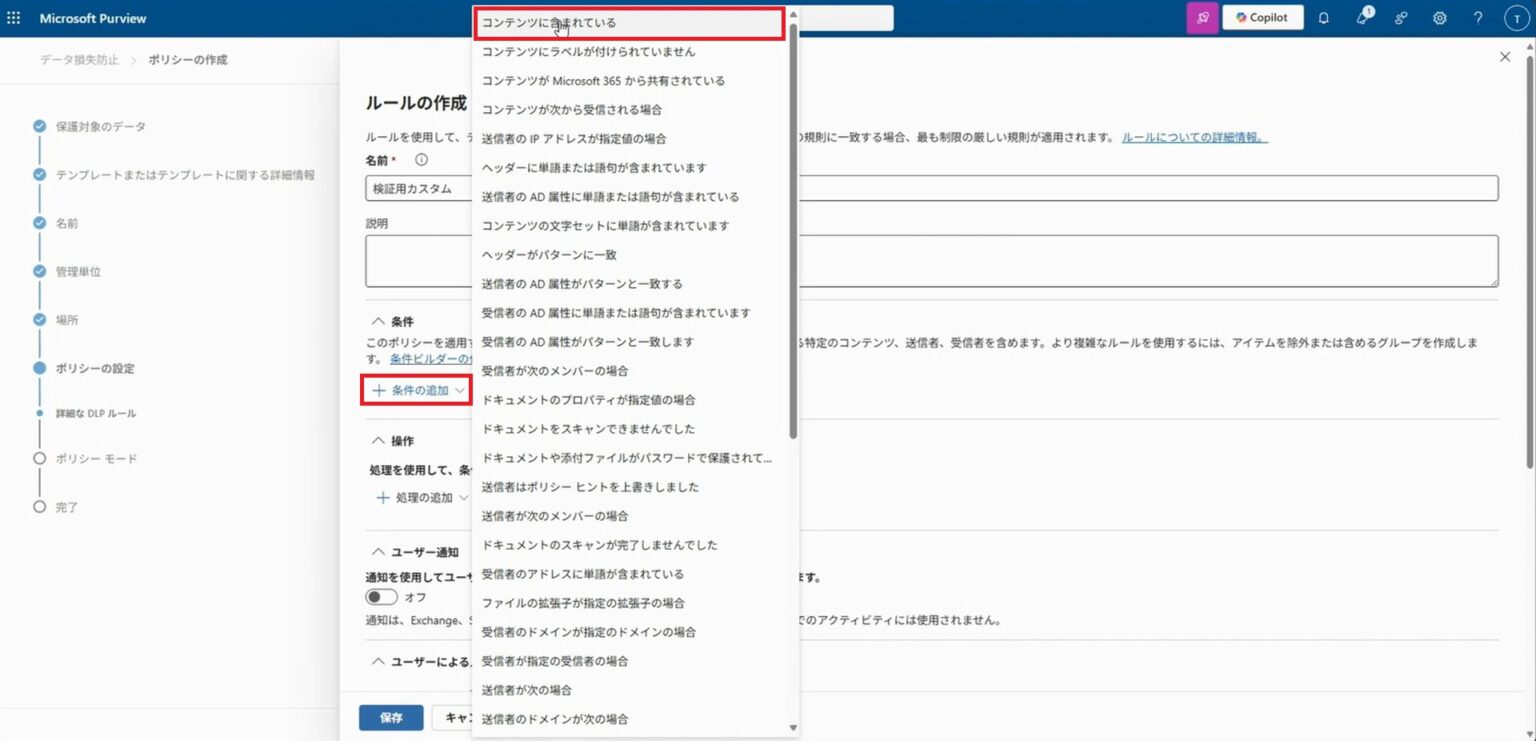Open the Microsoft 365 app launcher grid
The image size is (1536, 741).
tap(14, 17)
